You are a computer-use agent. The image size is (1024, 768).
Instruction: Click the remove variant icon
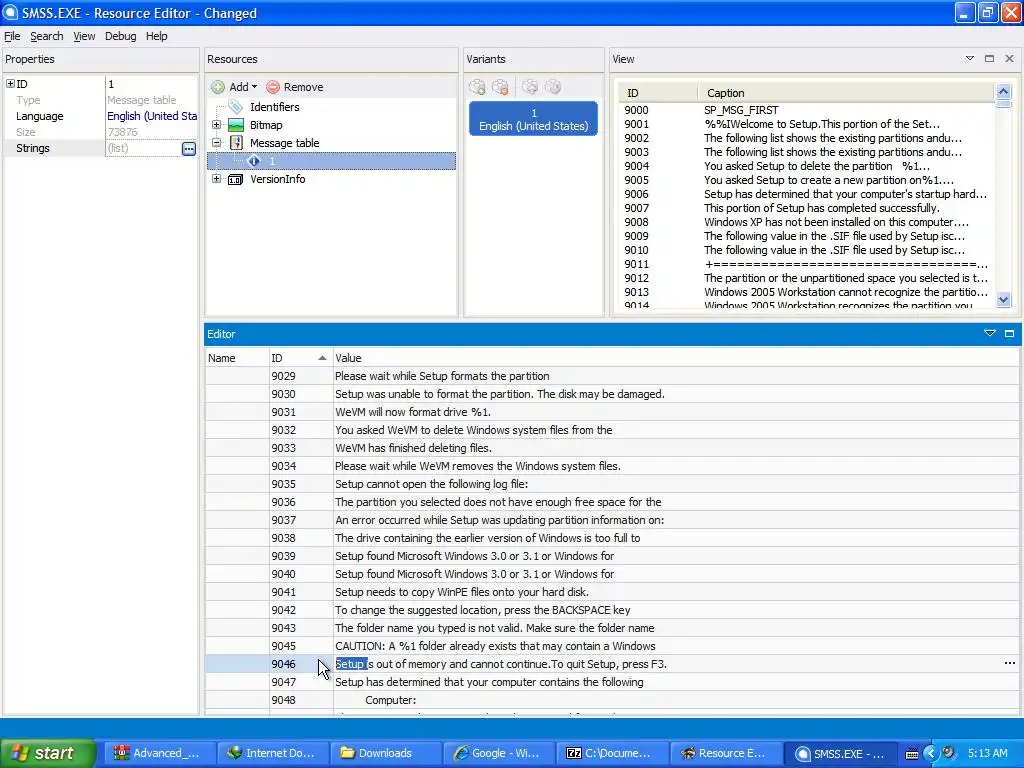pyautogui.click(x=501, y=87)
